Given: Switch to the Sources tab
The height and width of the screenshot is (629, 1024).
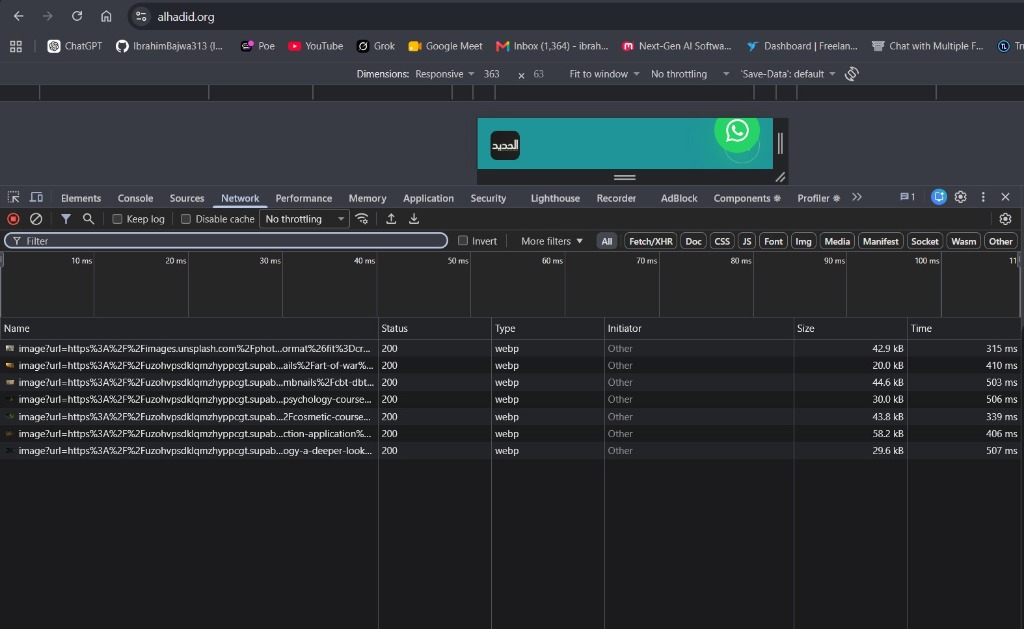Looking at the screenshot, I should pyautogui.click(x=187, y=198).
